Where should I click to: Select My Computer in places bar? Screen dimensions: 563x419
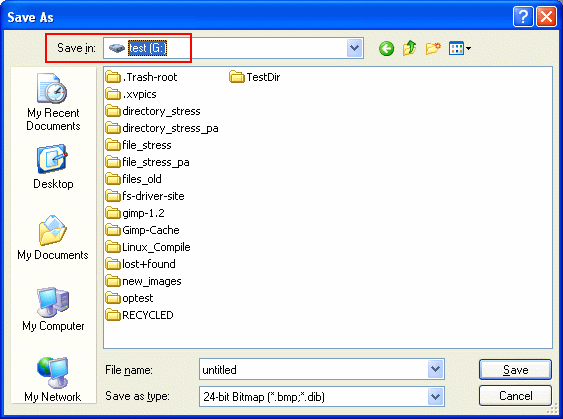click(x=53, y=309)
